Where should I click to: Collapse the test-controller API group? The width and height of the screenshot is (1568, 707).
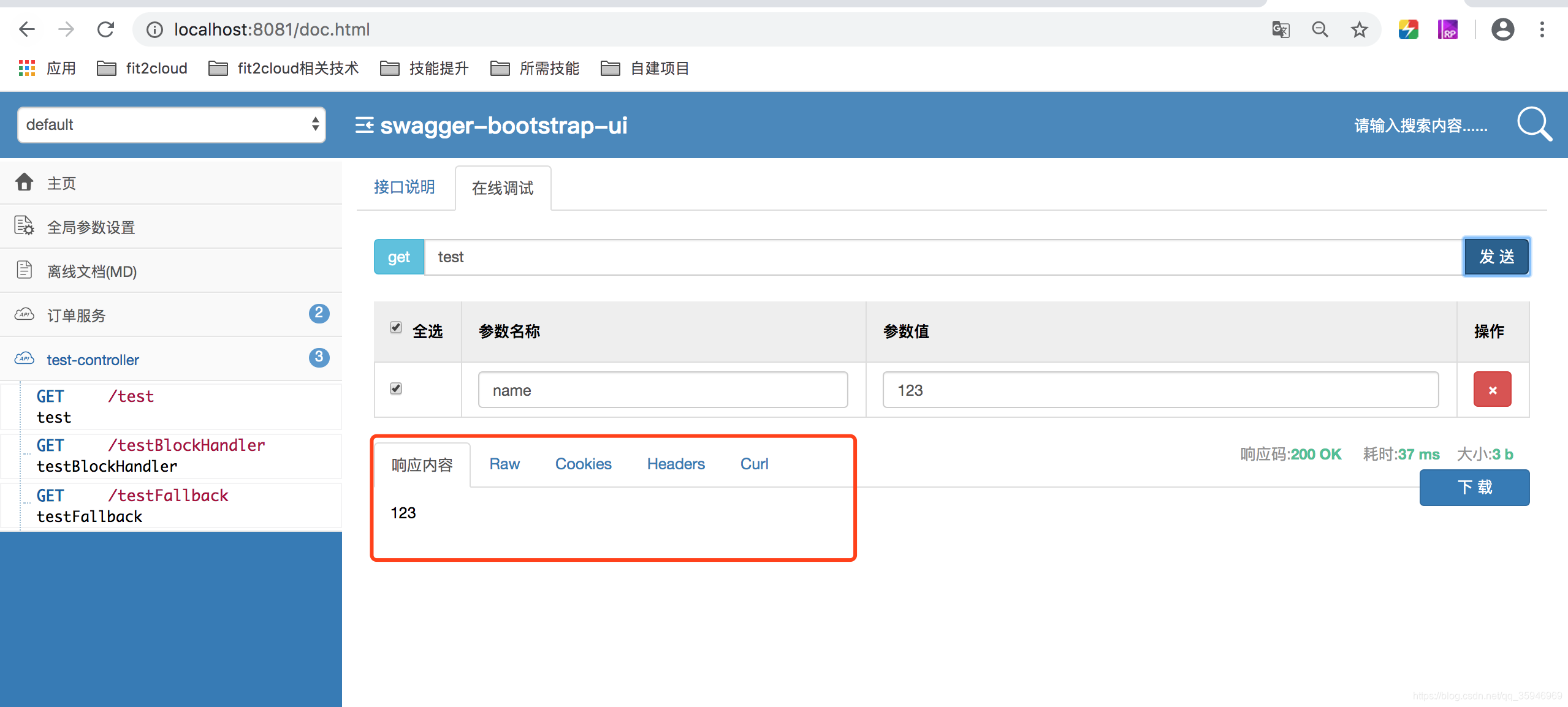171,359
